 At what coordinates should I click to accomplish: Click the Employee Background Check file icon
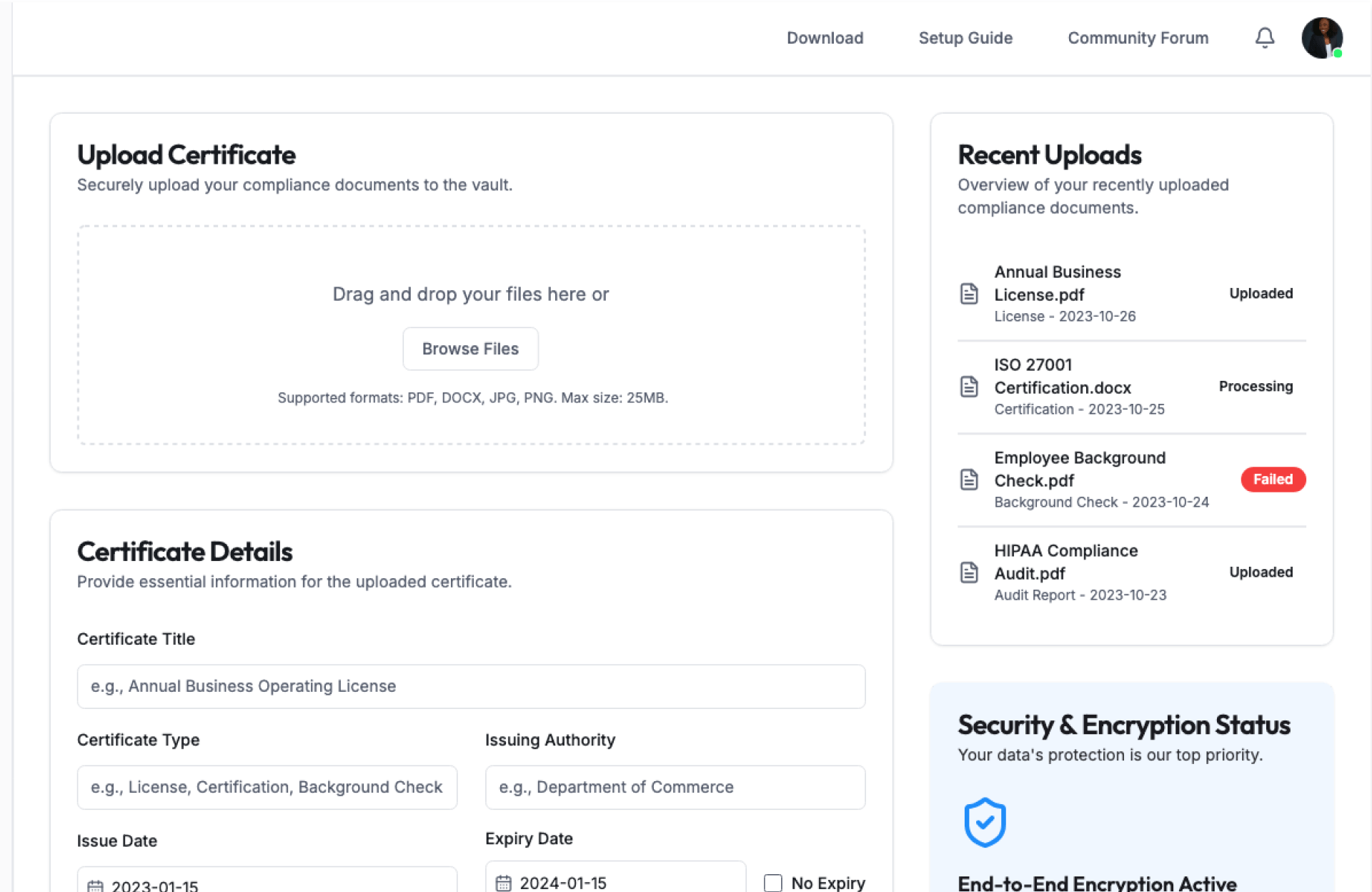tap(969, 480)
